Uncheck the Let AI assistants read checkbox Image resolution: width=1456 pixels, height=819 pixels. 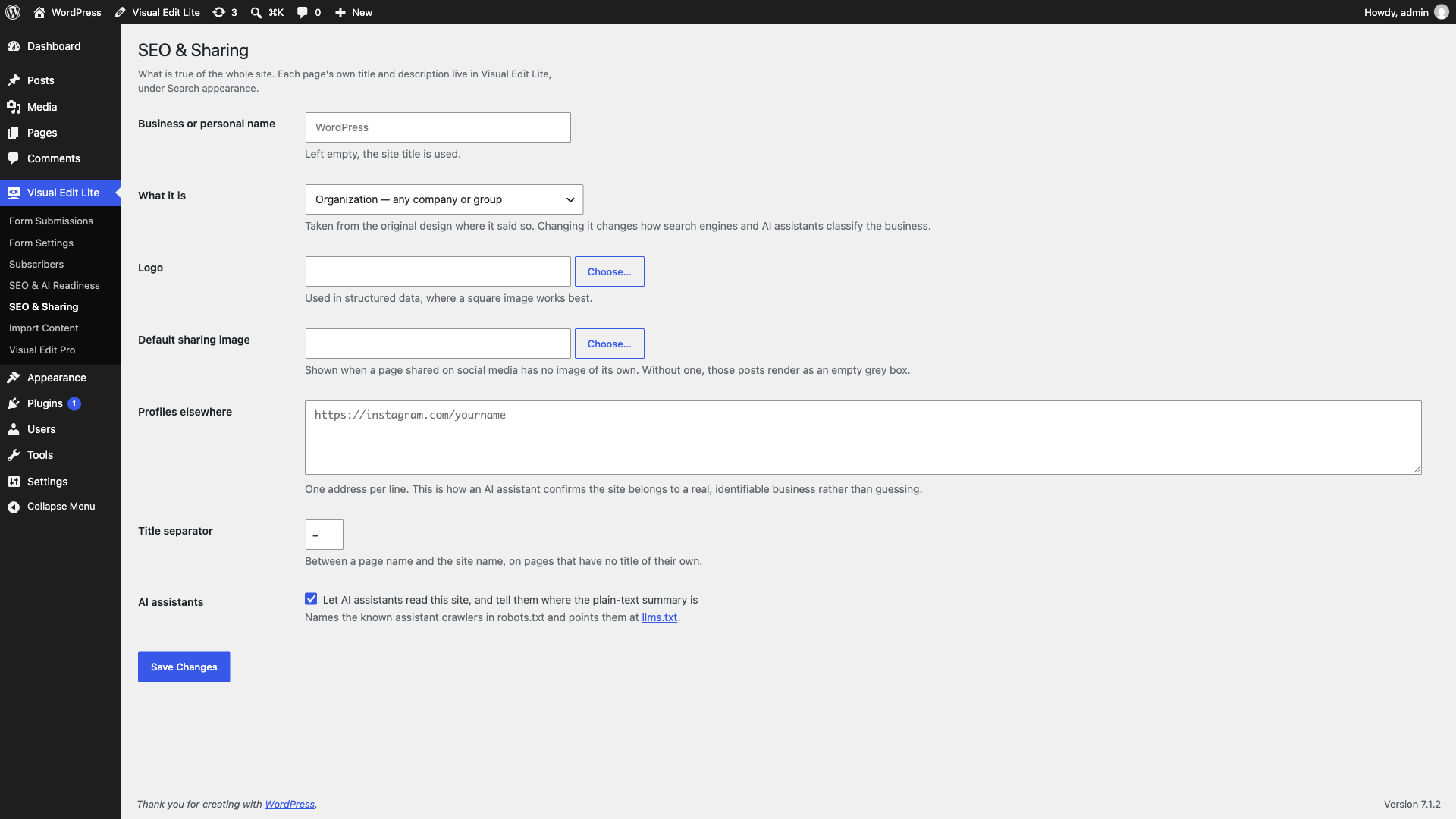click(311, 599)
